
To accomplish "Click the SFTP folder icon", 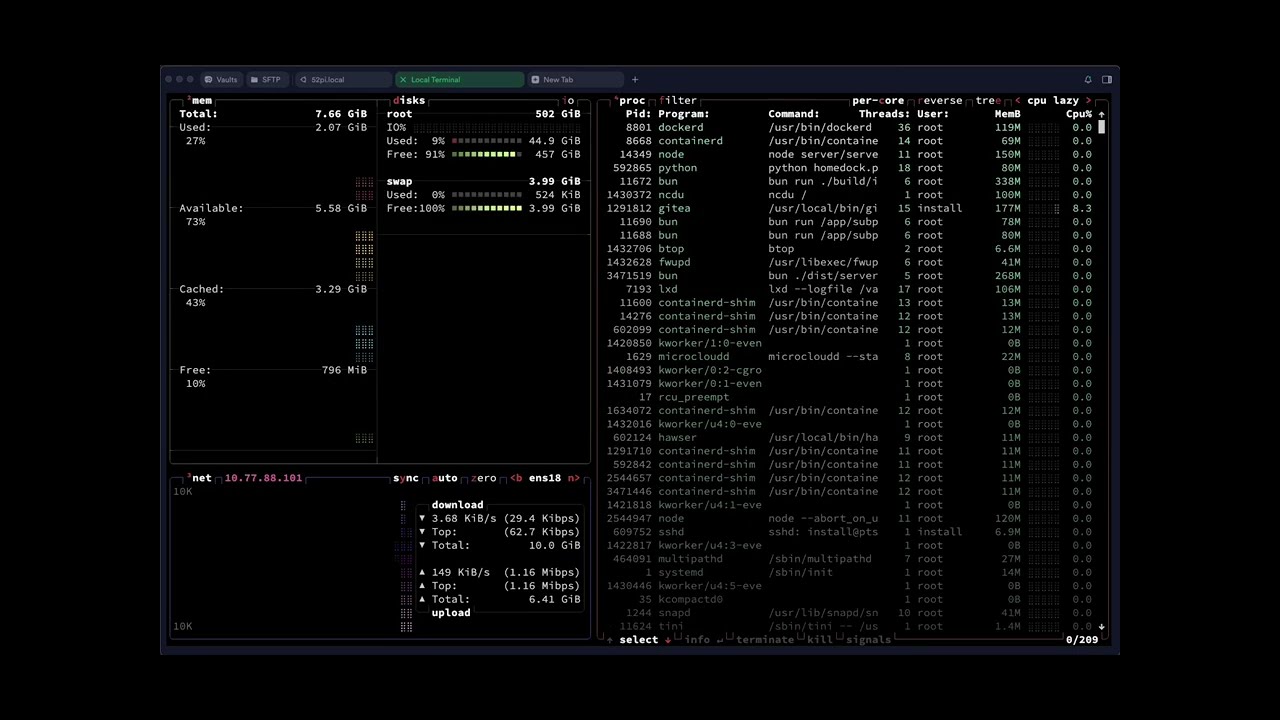I will coord(254,79).
